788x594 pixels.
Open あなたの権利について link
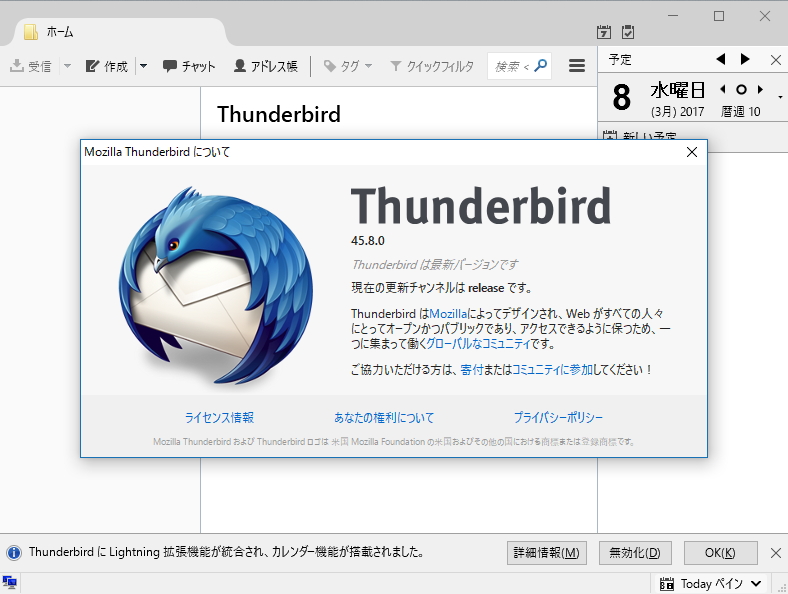point(384,418)
